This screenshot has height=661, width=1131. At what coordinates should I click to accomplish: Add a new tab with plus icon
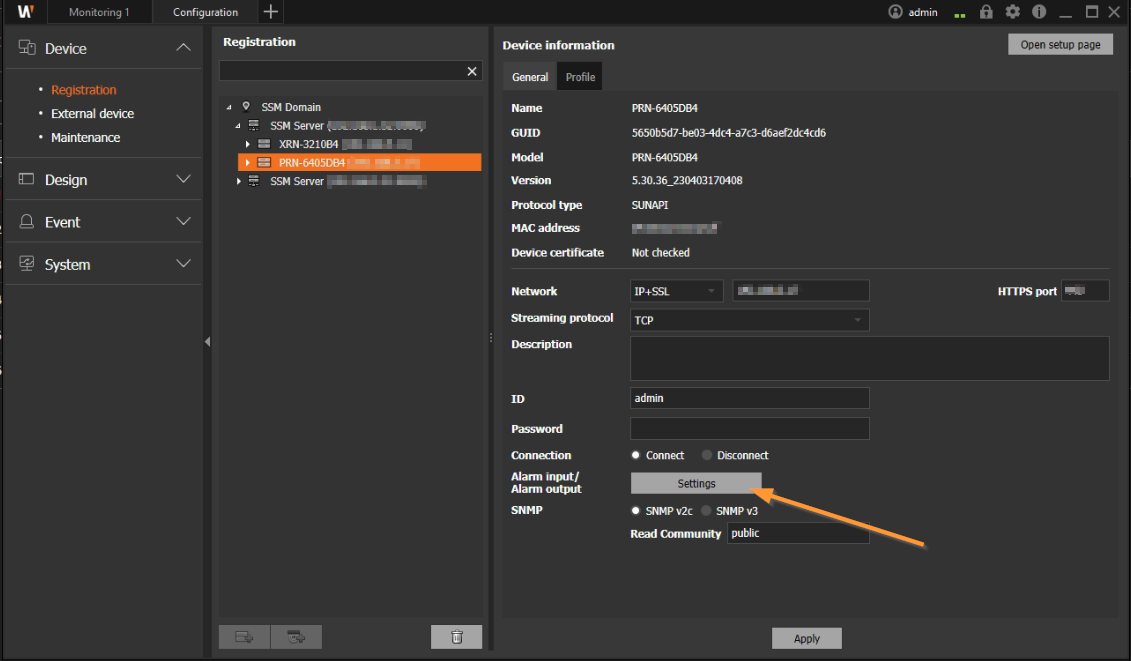click(x=270, y=12)
